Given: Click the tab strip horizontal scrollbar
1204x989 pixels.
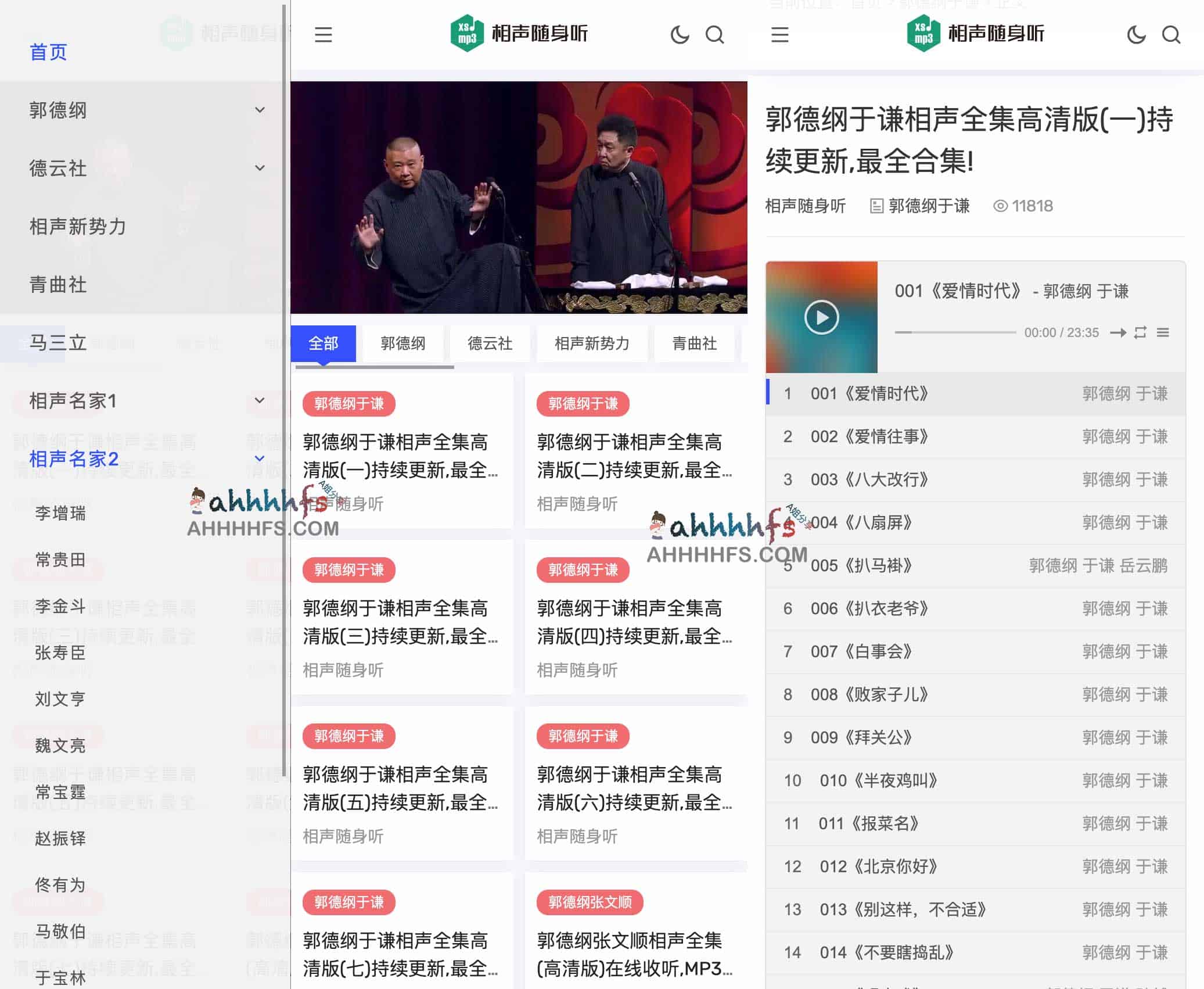Looking at the screenshot, I should pyautogui.click(x=375, y=367).
